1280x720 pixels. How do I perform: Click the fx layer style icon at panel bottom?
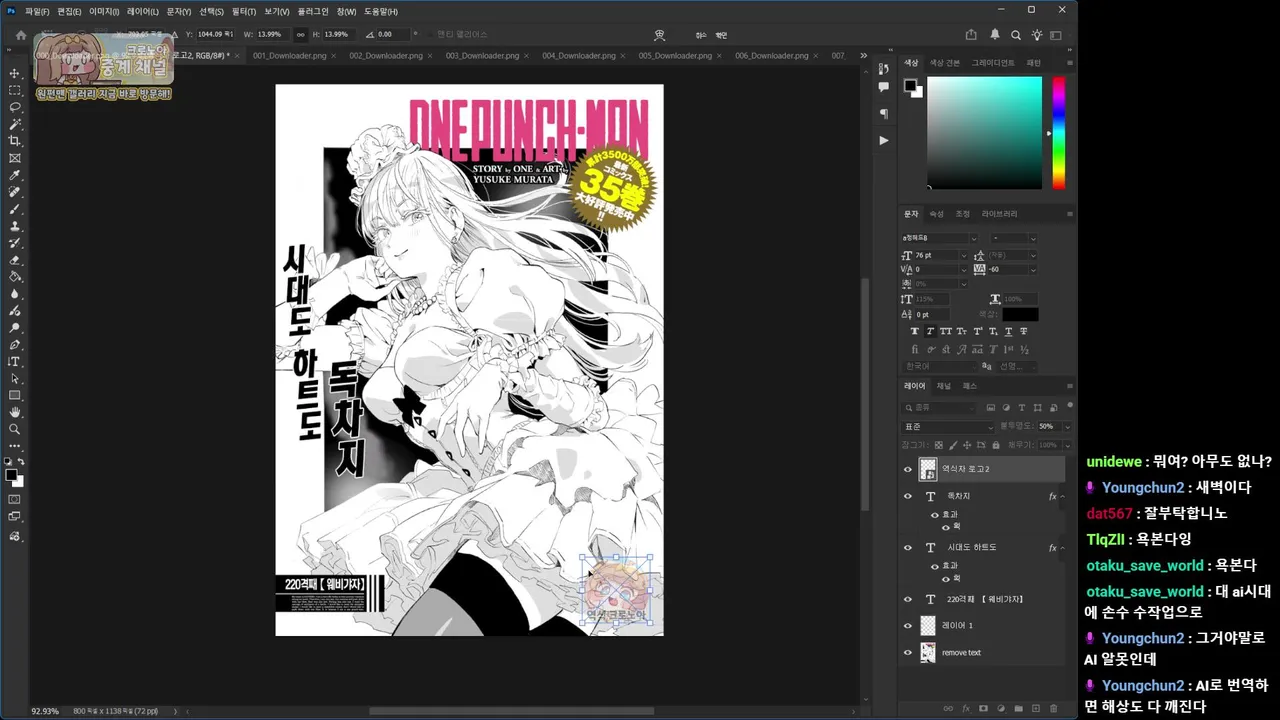[x=966, y=708]
